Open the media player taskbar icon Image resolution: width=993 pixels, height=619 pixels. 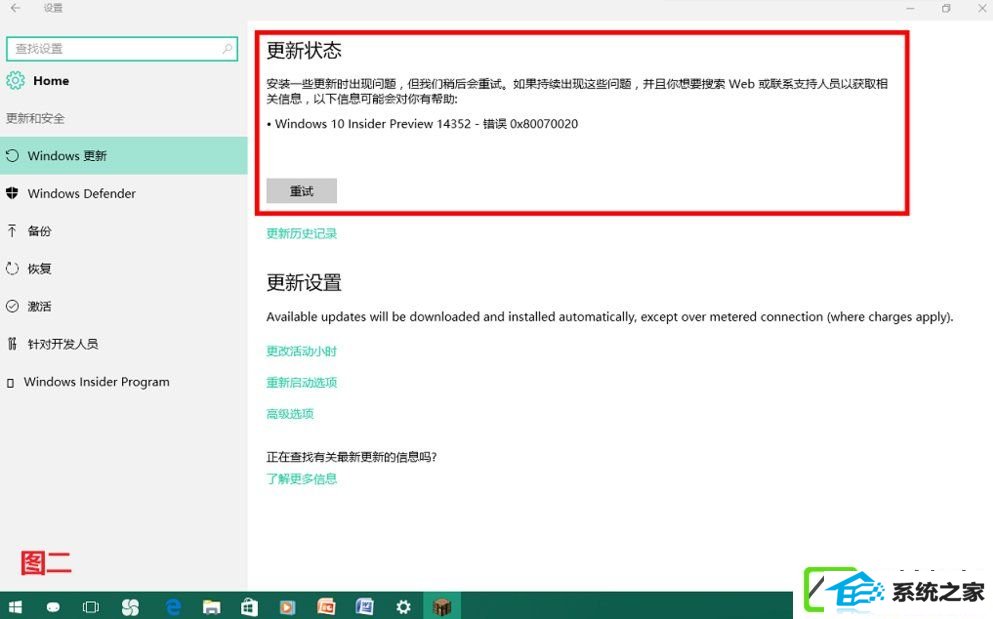288,608
